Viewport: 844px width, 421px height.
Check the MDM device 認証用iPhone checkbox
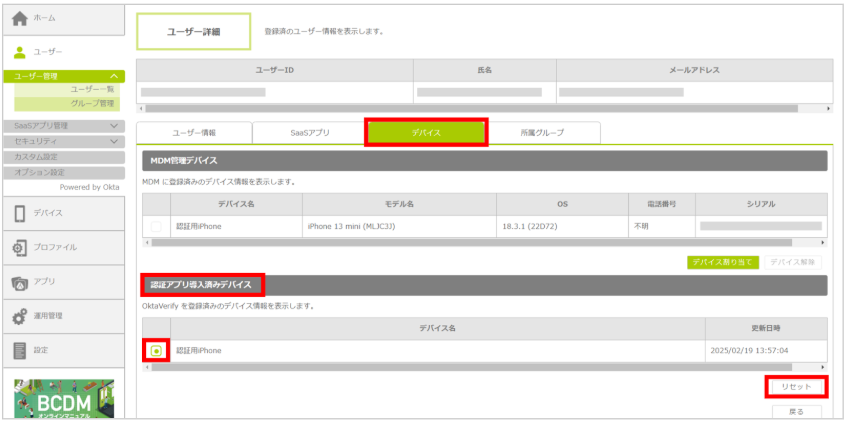pos(156,227)
